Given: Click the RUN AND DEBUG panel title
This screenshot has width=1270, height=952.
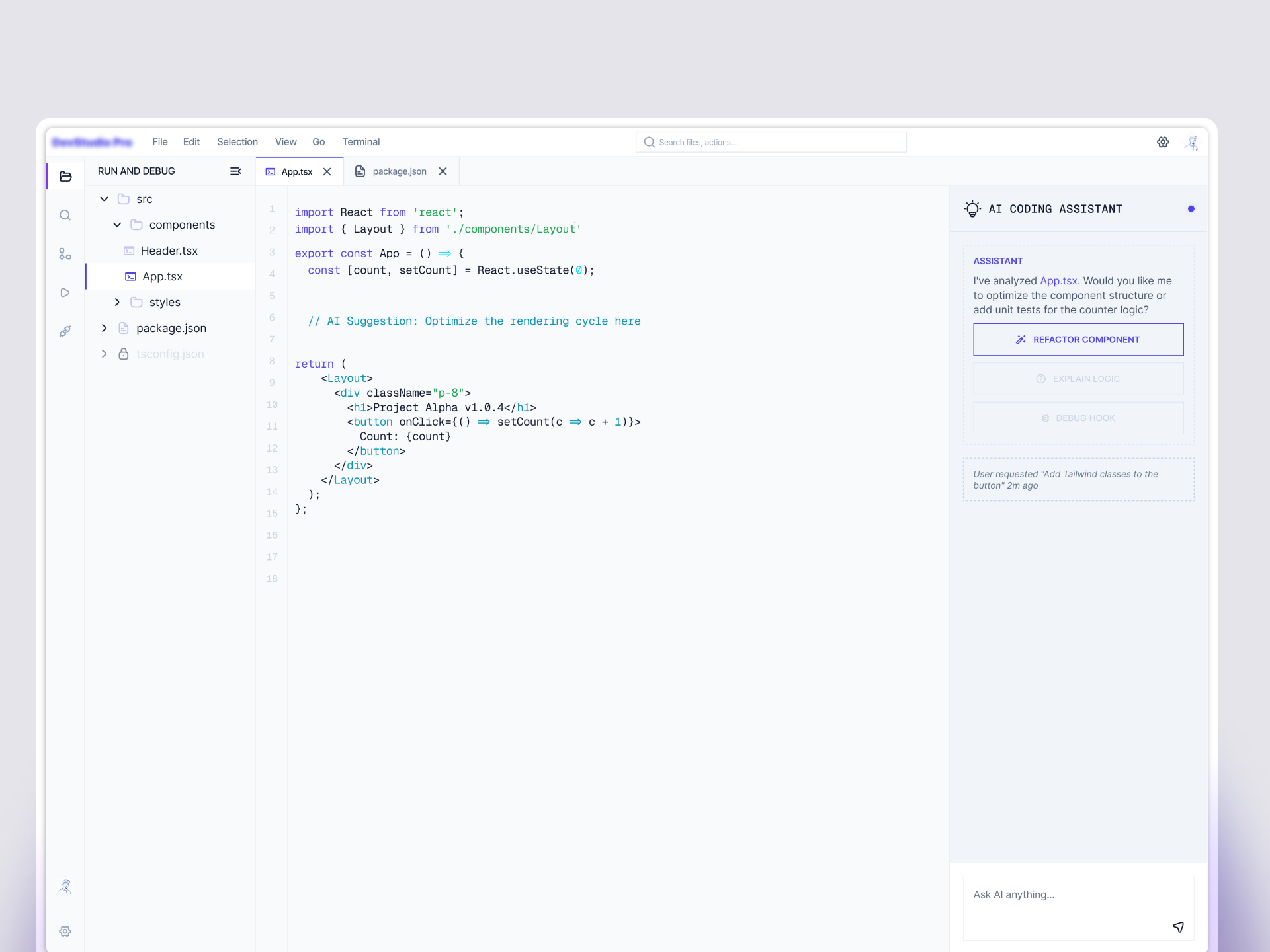Looking at the screenshot, I should point(136,171).
